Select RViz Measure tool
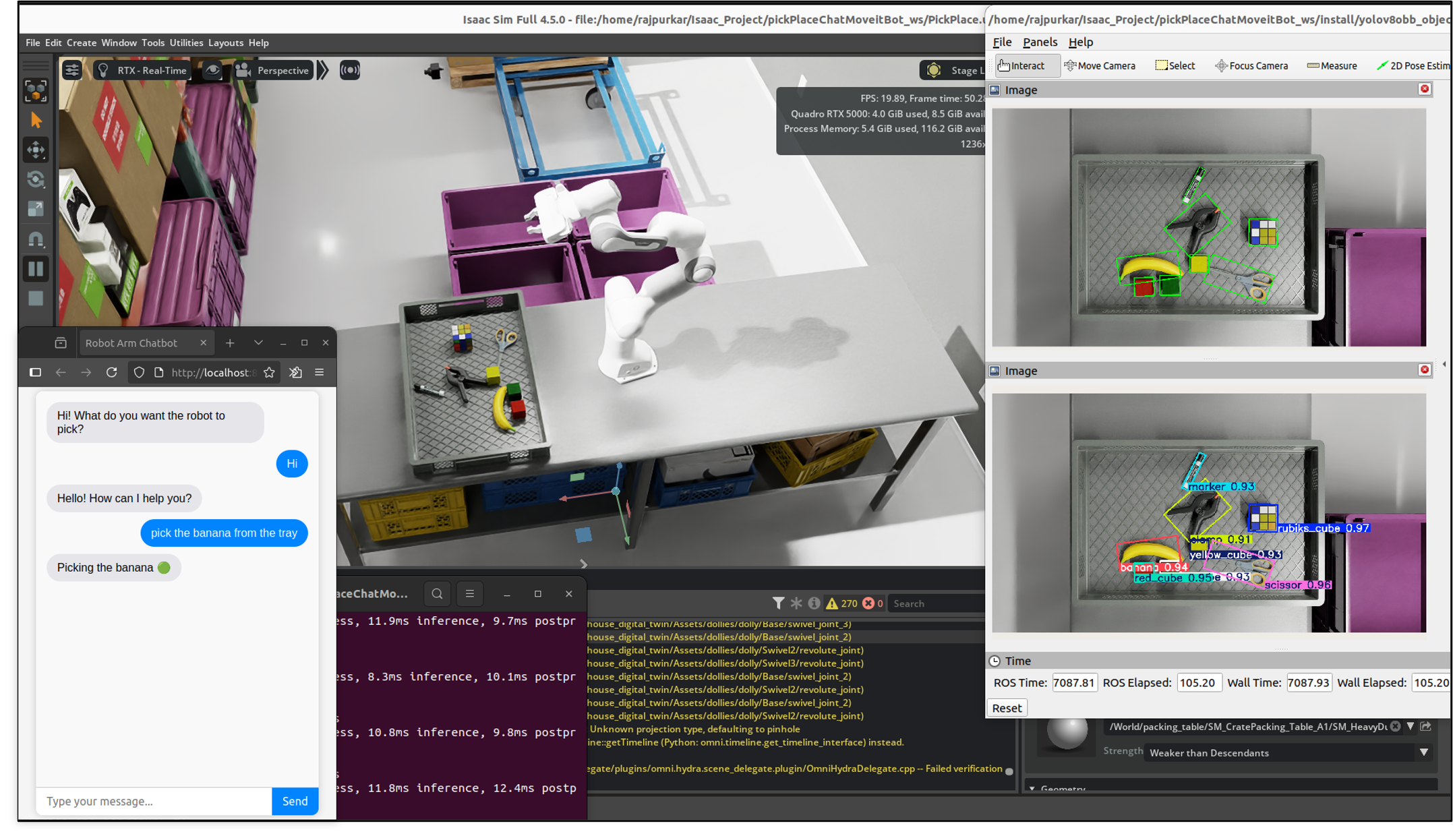The width and height of the screenshot is (1453, 840). 1332,65
